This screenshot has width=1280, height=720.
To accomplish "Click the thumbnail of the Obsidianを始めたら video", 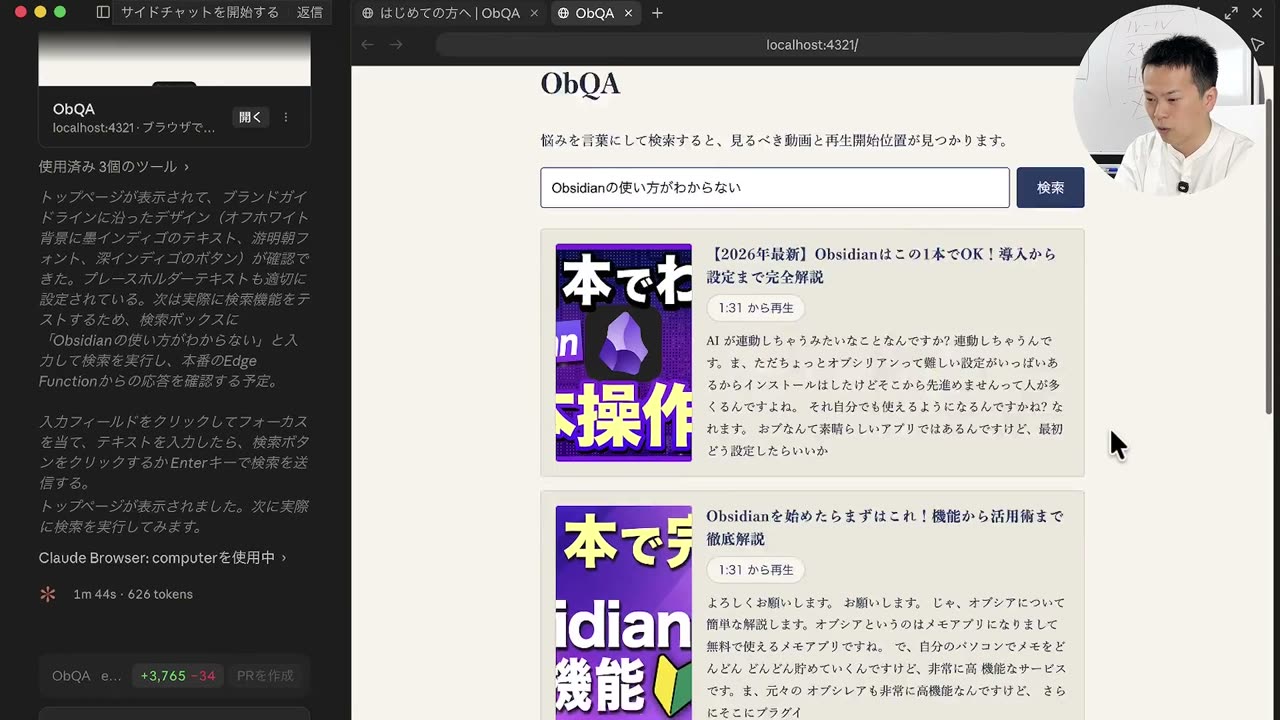I will point(624,612).
